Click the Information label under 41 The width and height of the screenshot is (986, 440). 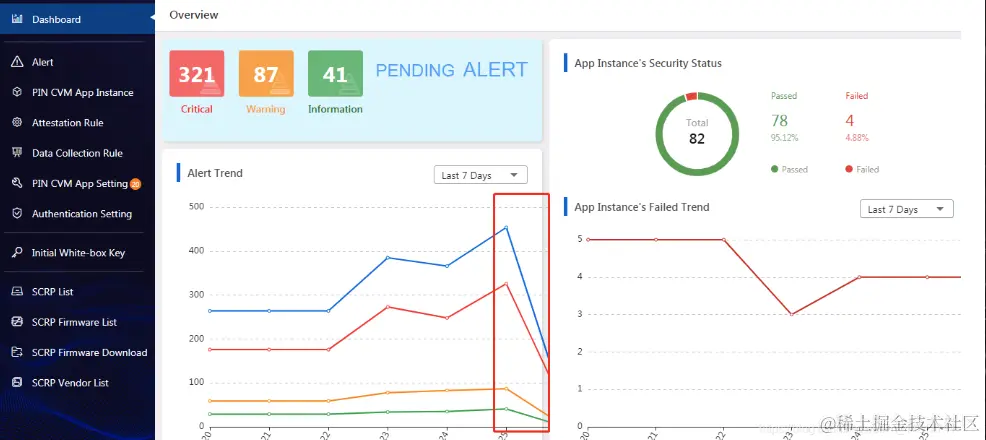point(335,109)
